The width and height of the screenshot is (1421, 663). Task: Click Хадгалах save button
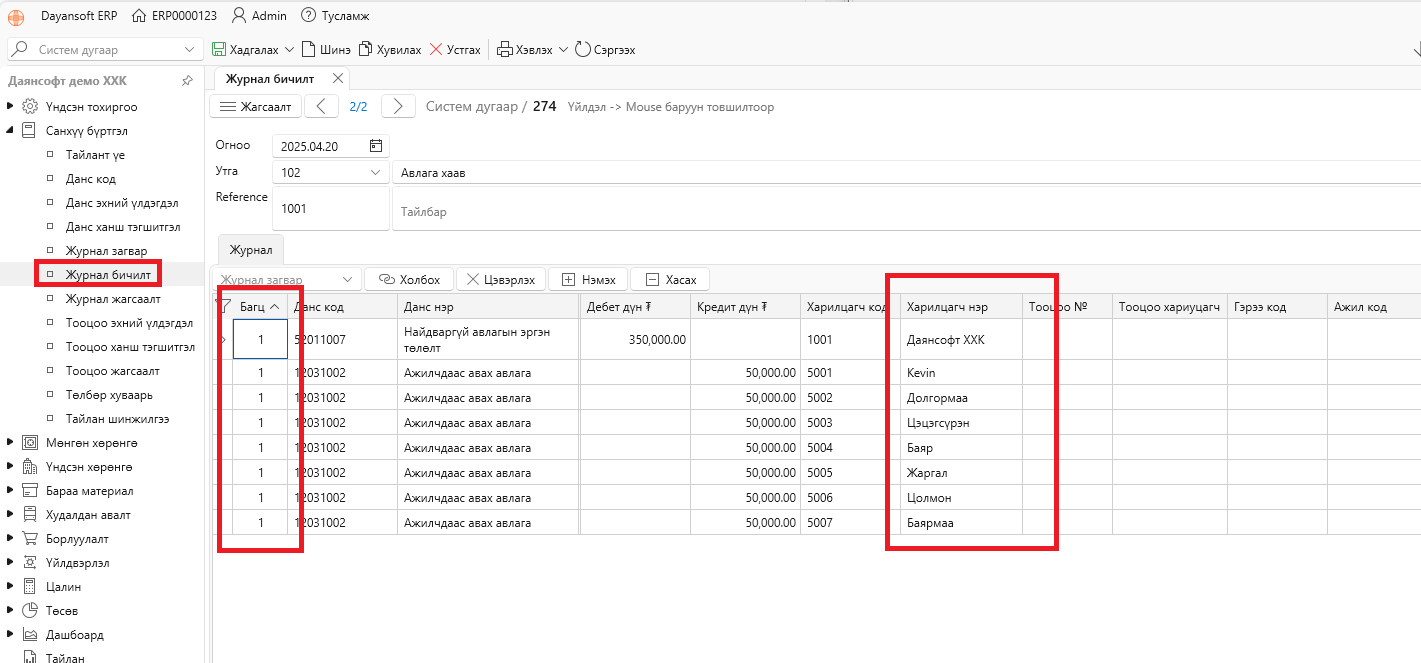(x=245, y=49)
